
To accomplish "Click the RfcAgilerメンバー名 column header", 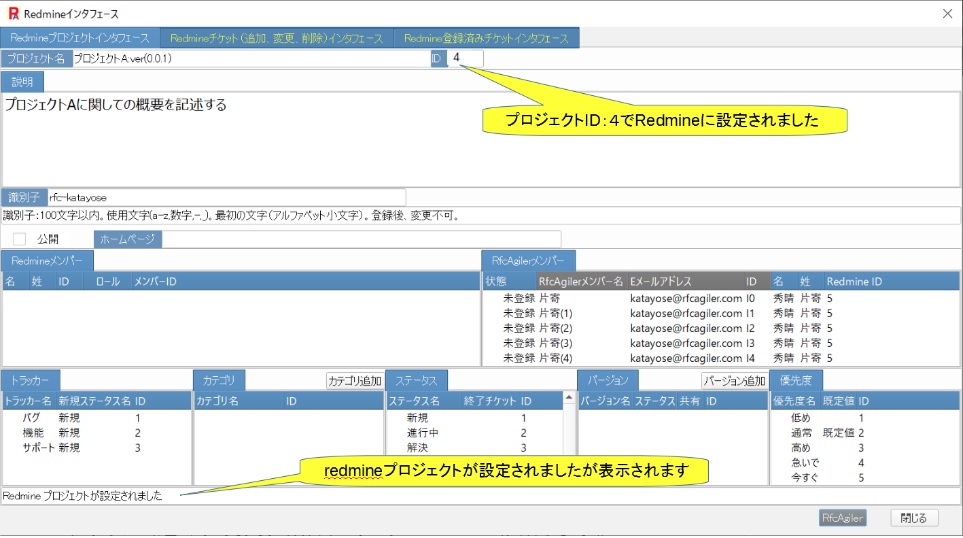I will (x=581, y=281).
